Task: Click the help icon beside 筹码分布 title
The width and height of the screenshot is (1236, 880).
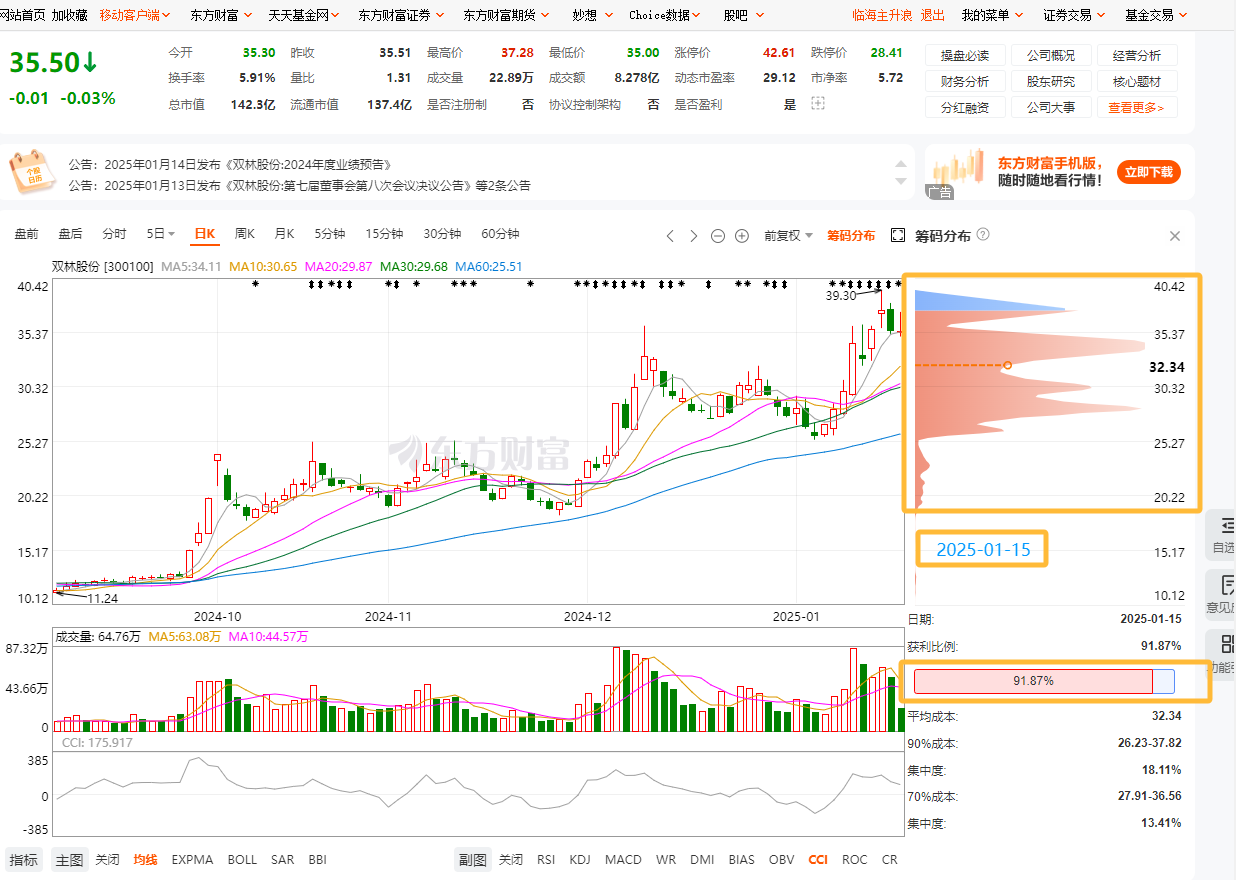Action: click(983, 234)
